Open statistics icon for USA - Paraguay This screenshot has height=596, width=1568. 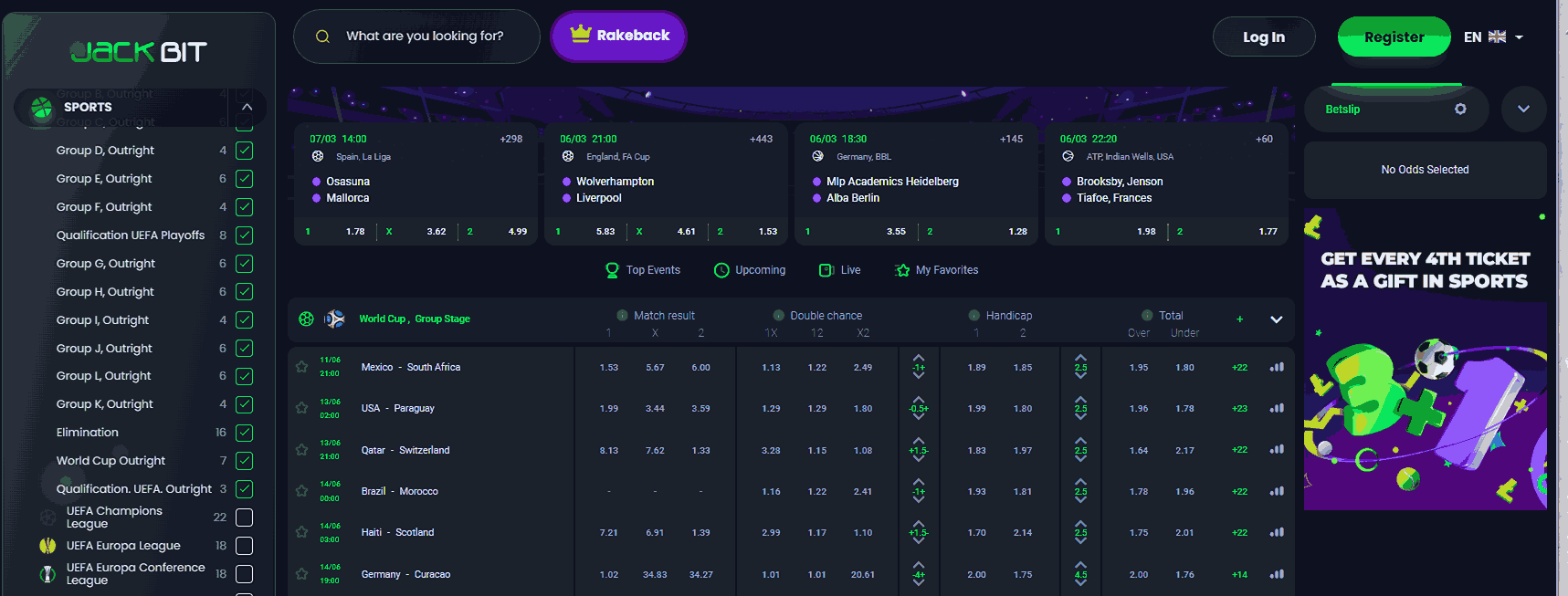1277,408
